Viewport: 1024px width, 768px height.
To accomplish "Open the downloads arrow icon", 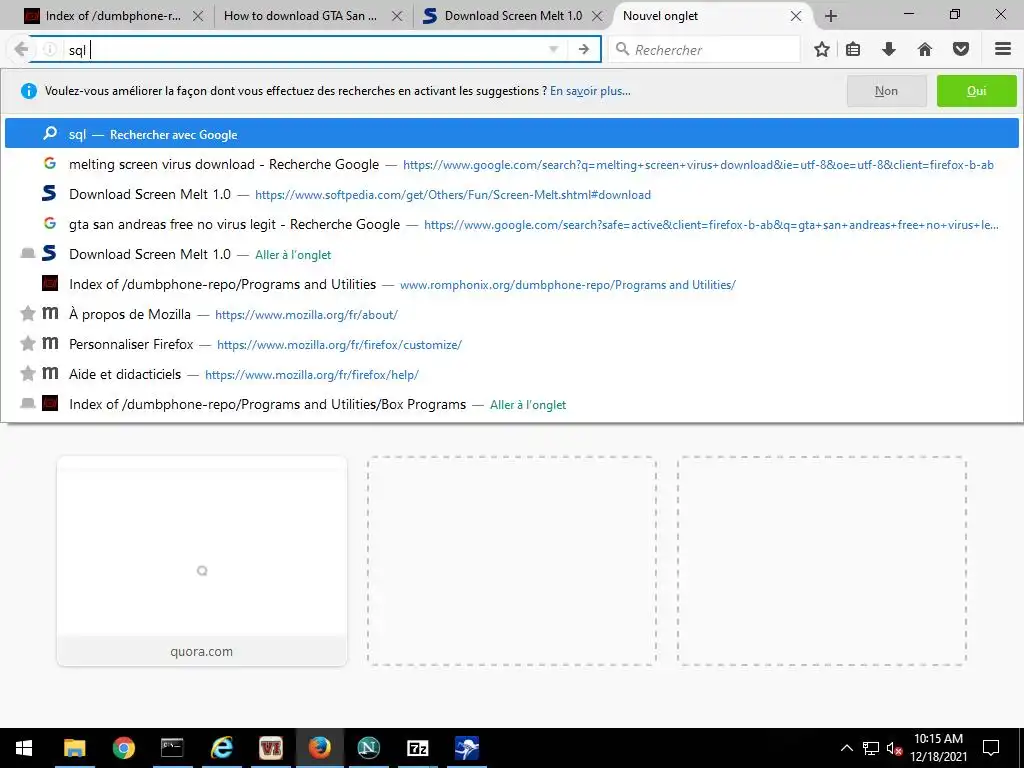I will pos(889,49).
